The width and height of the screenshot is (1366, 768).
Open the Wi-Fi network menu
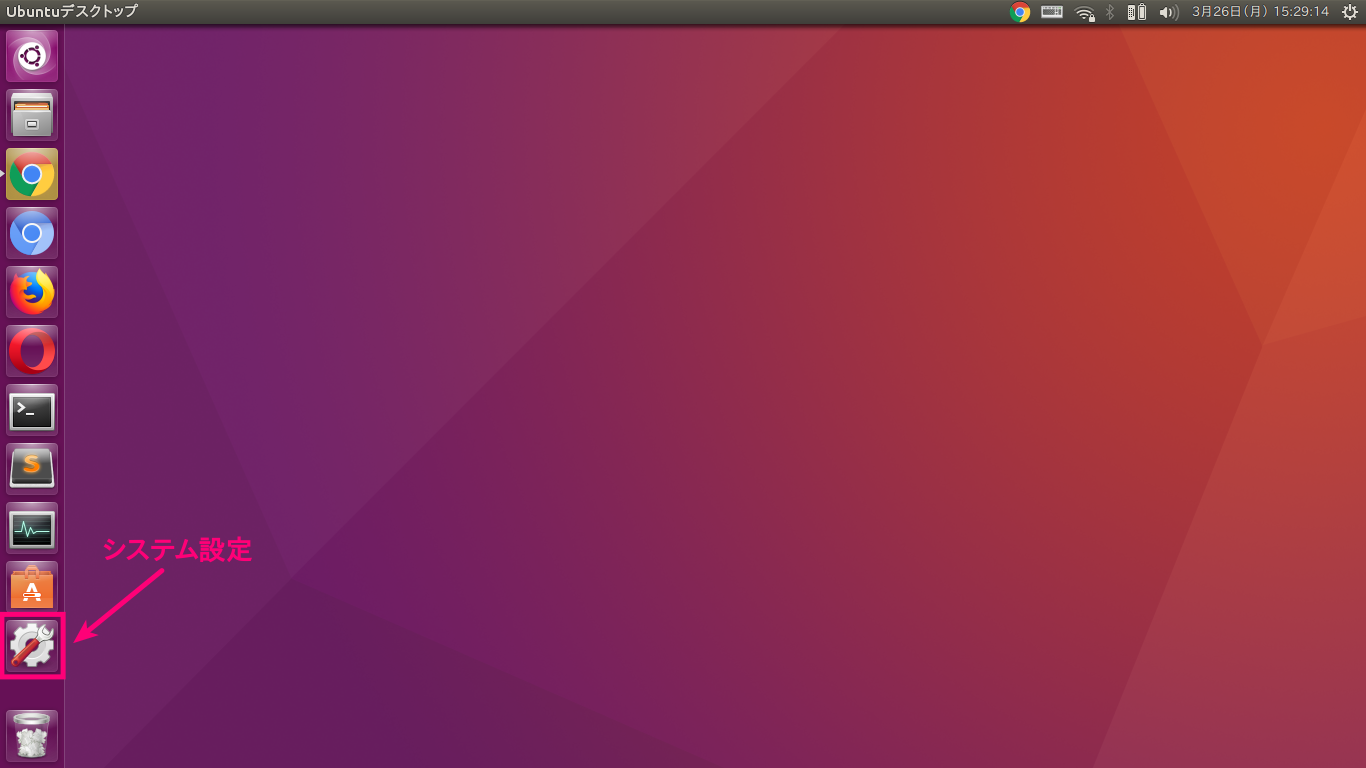click(x=1085, y=12)
